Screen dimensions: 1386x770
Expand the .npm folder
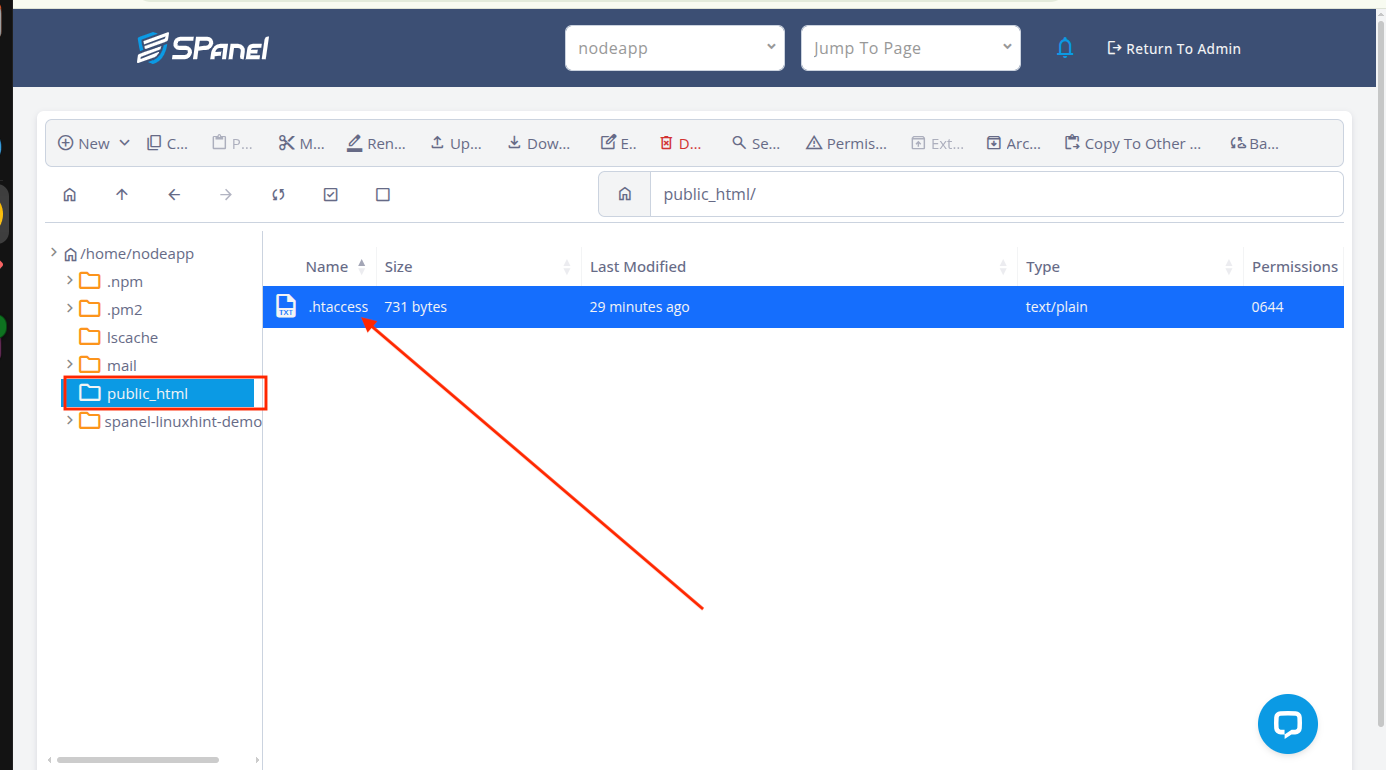[69, 281]
